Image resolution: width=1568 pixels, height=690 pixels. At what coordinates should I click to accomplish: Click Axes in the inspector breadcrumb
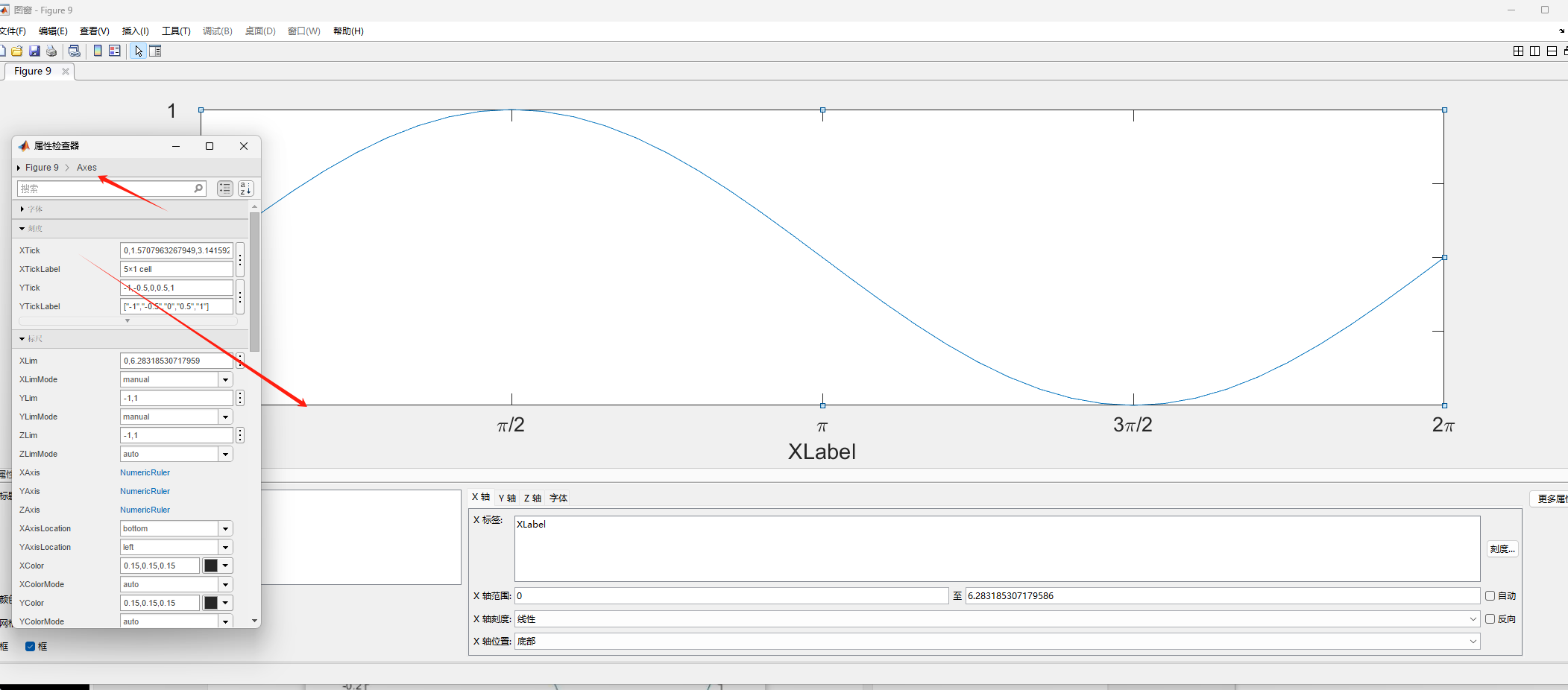point(86,168)
